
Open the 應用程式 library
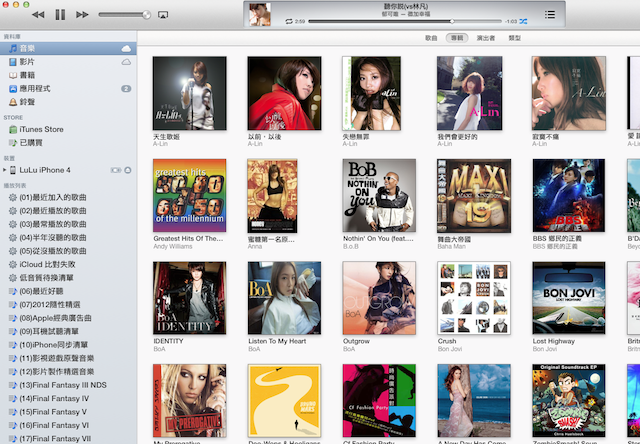(x=68, y=89)
